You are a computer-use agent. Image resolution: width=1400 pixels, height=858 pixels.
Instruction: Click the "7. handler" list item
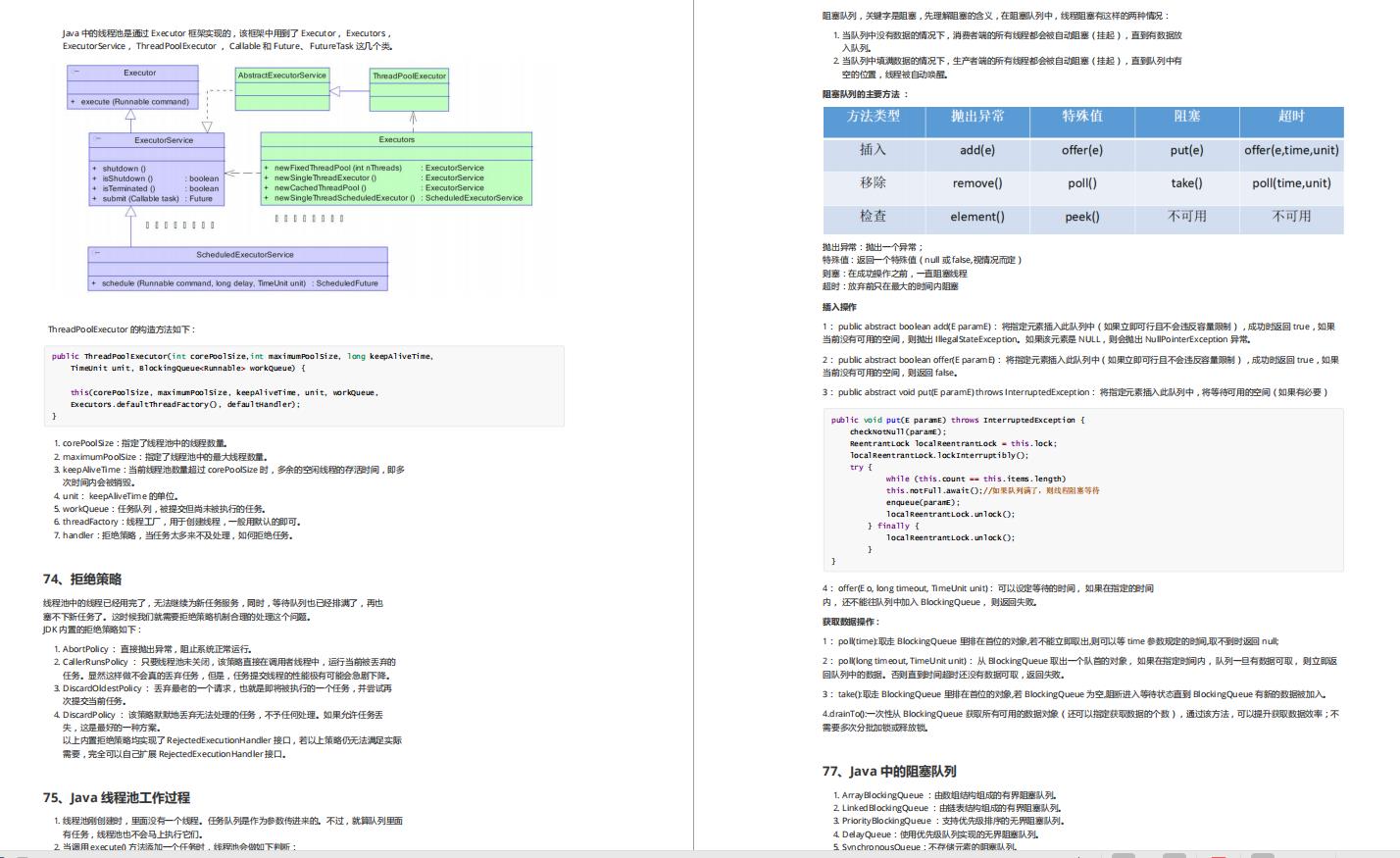(174, 535)
